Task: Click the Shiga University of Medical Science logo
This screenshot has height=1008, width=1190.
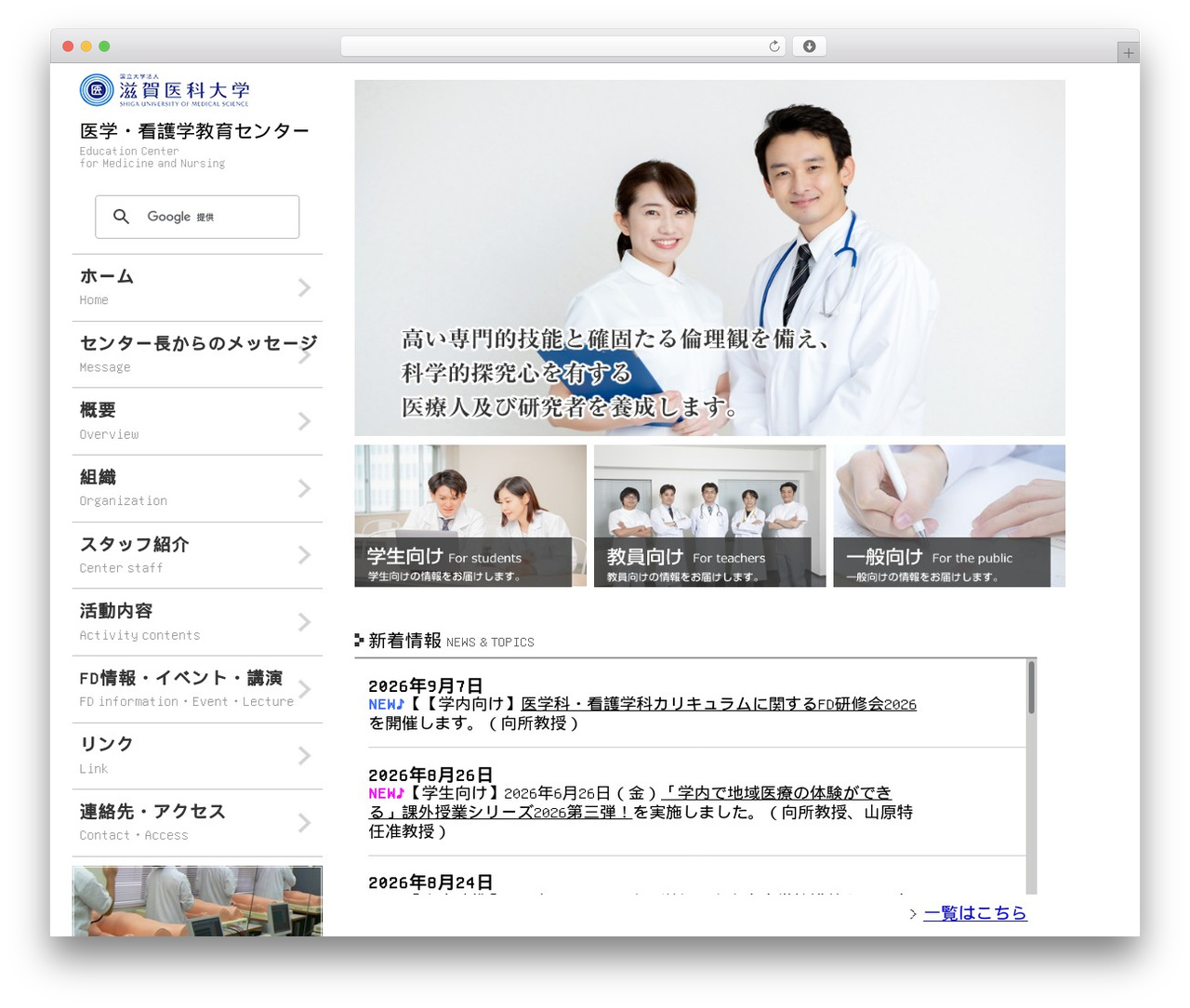Action: [165, 90]
